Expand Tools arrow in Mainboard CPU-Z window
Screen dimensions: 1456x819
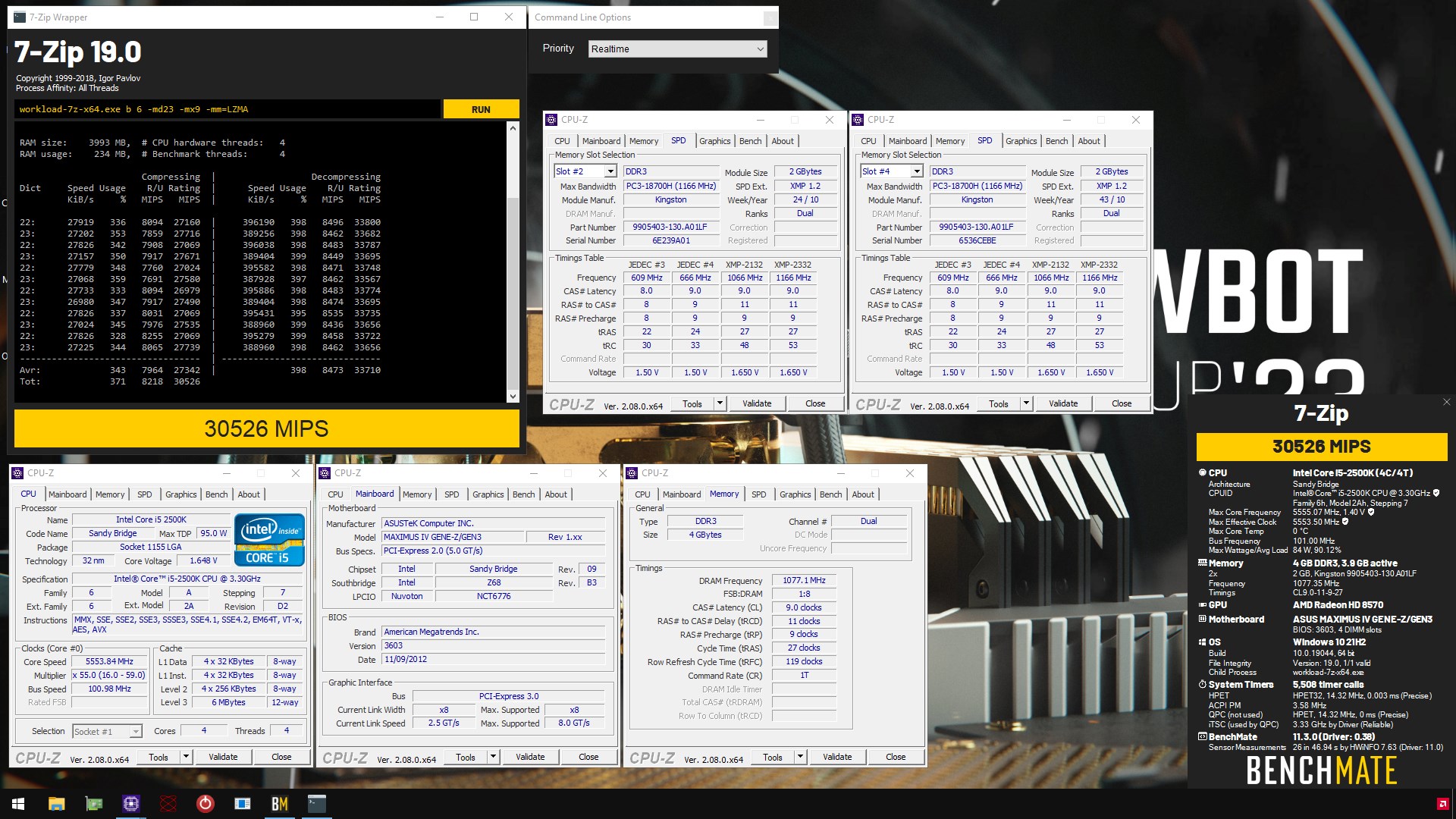coord(493,757)
